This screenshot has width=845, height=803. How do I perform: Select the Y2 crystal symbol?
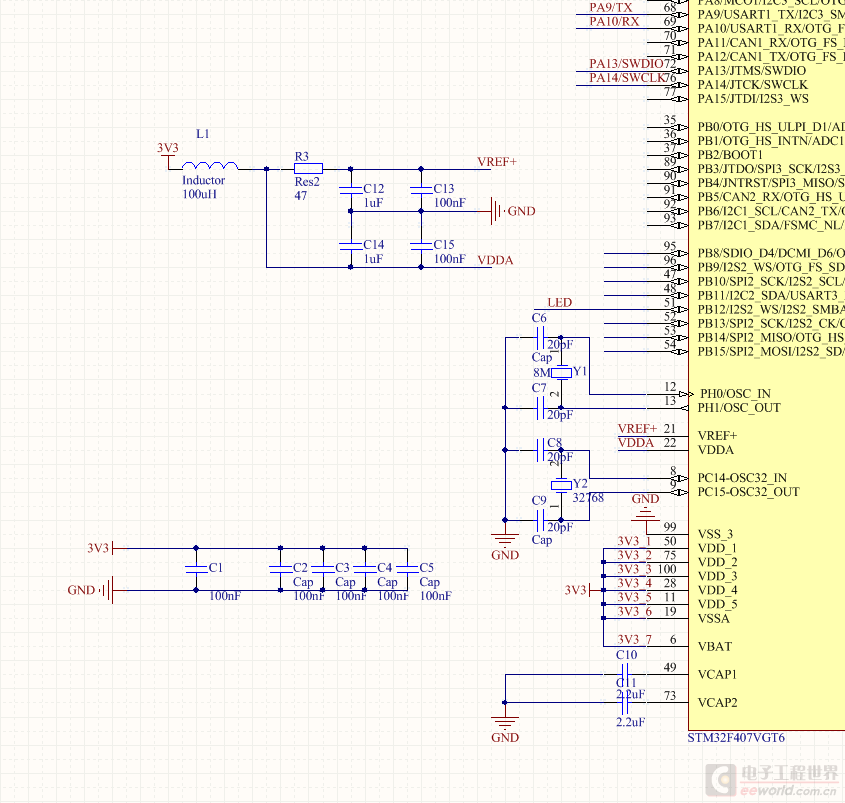[561, 485]
